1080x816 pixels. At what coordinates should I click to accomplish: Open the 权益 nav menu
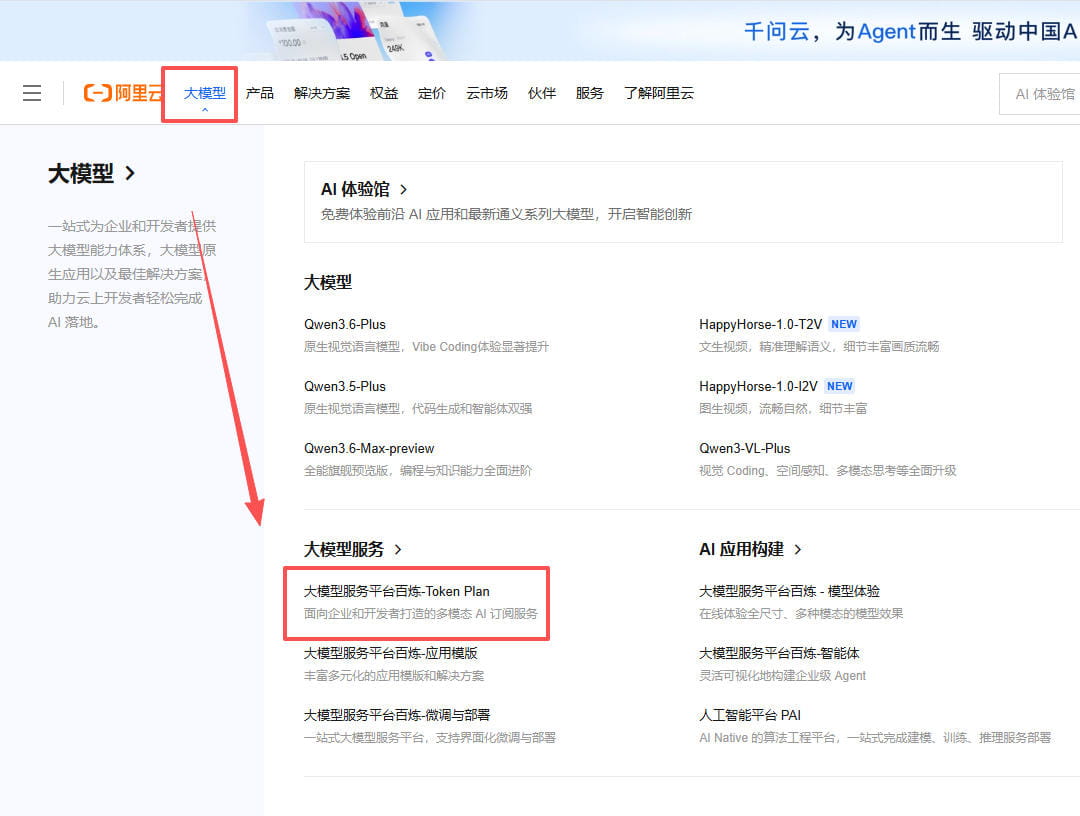(384, 93)
